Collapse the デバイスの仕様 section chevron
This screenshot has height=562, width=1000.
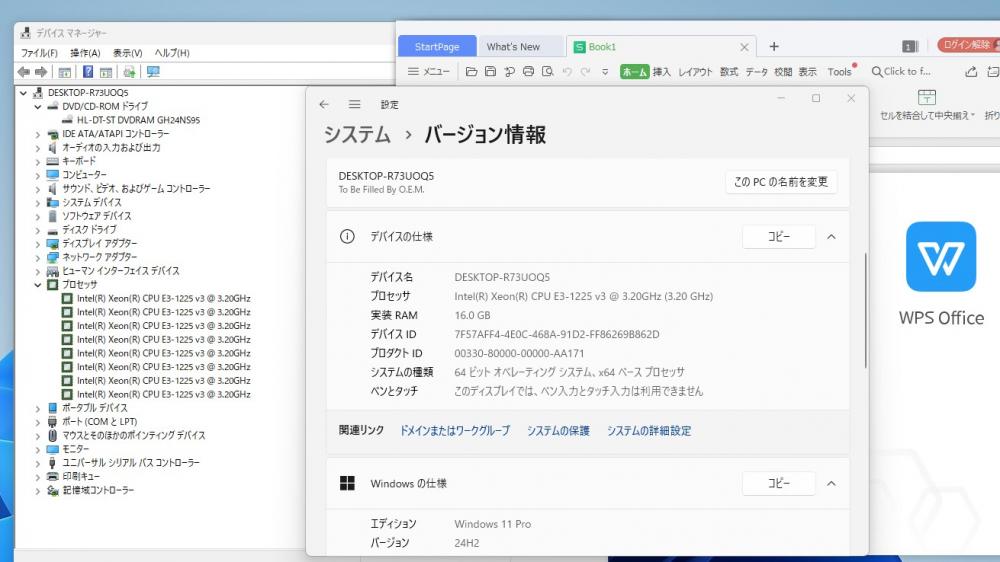point(831,237)
